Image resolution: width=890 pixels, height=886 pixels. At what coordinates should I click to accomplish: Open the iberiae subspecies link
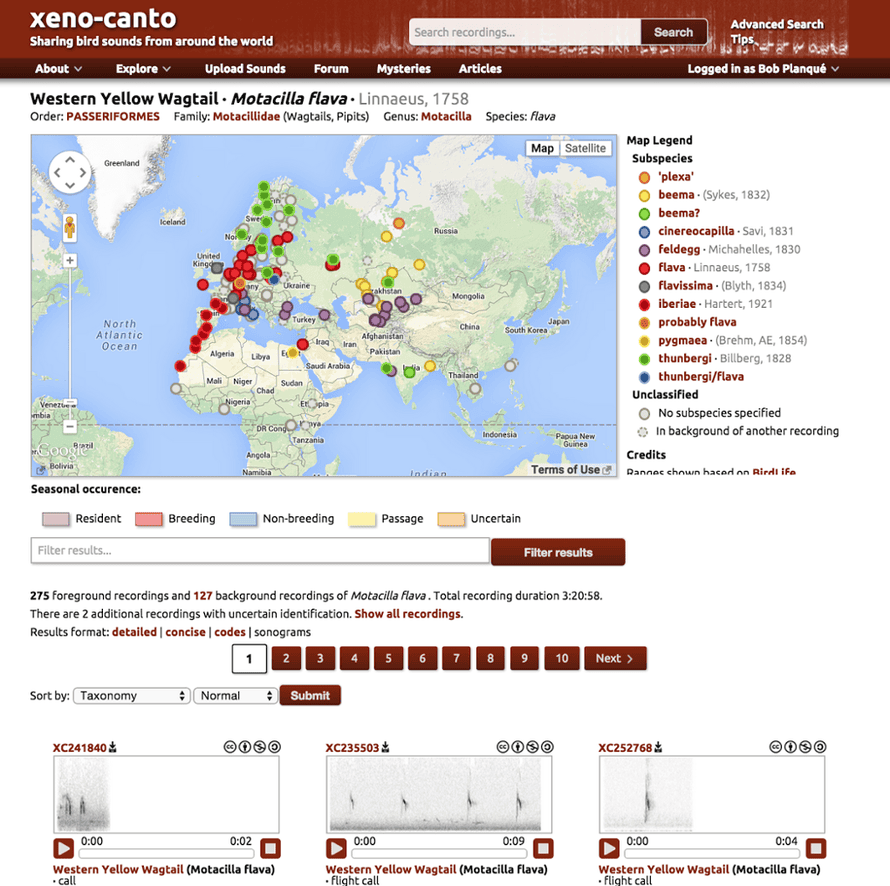pos(677,304)
